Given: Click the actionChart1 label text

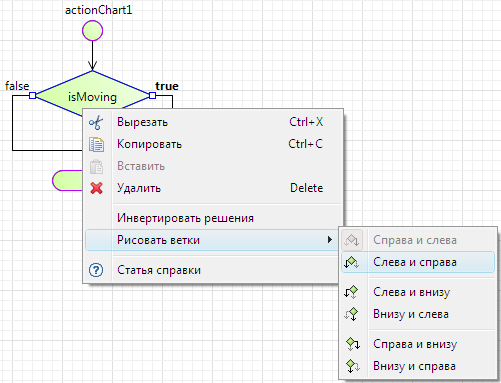Looking at the screenshot, I should click(99, 10).
